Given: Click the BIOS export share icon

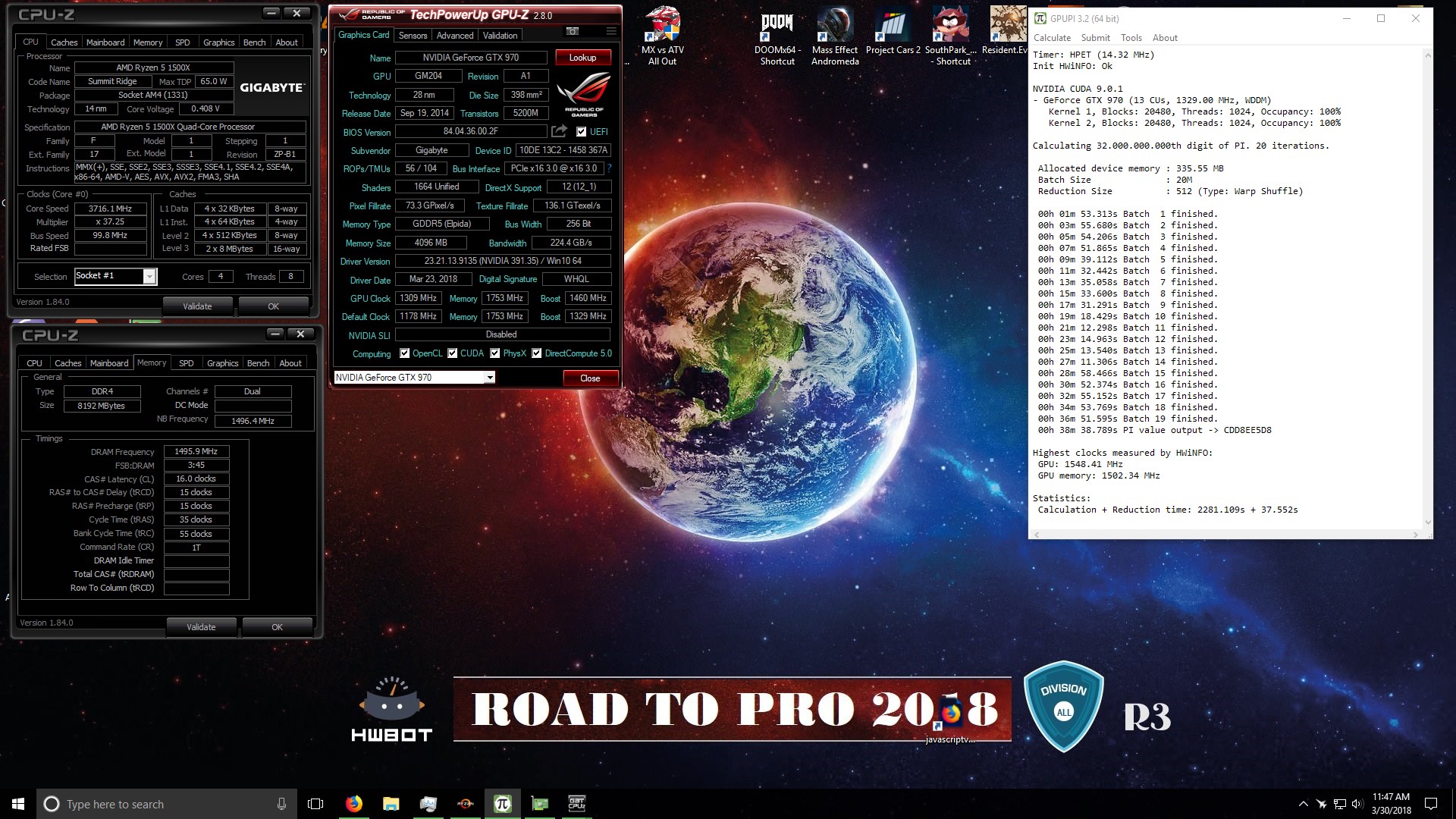Looking at the screenshot, I should 559,131.
